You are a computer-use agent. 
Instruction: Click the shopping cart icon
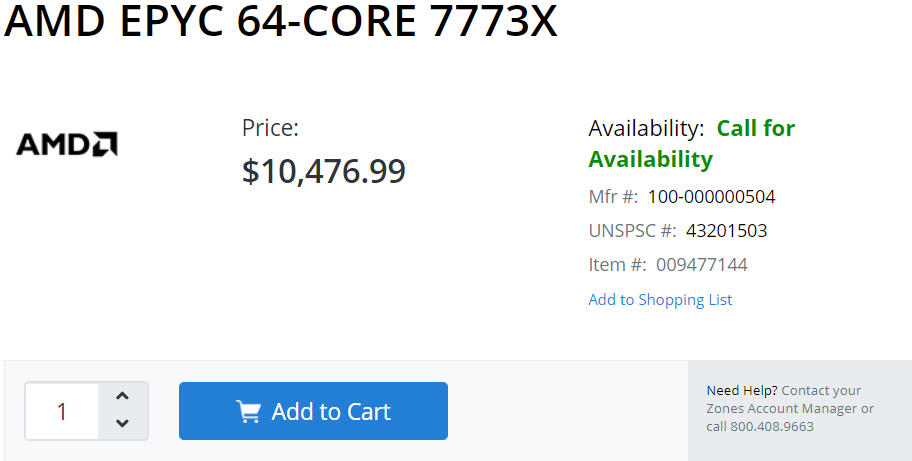[x=248, y=411]
